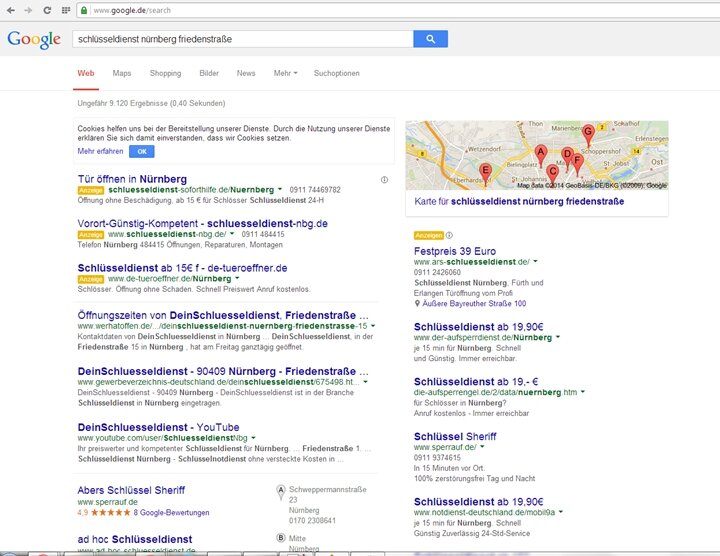Screen dimensions: 720x556
Task: Go forward with the browser forward arrow
Action: (x=28, y=10)
